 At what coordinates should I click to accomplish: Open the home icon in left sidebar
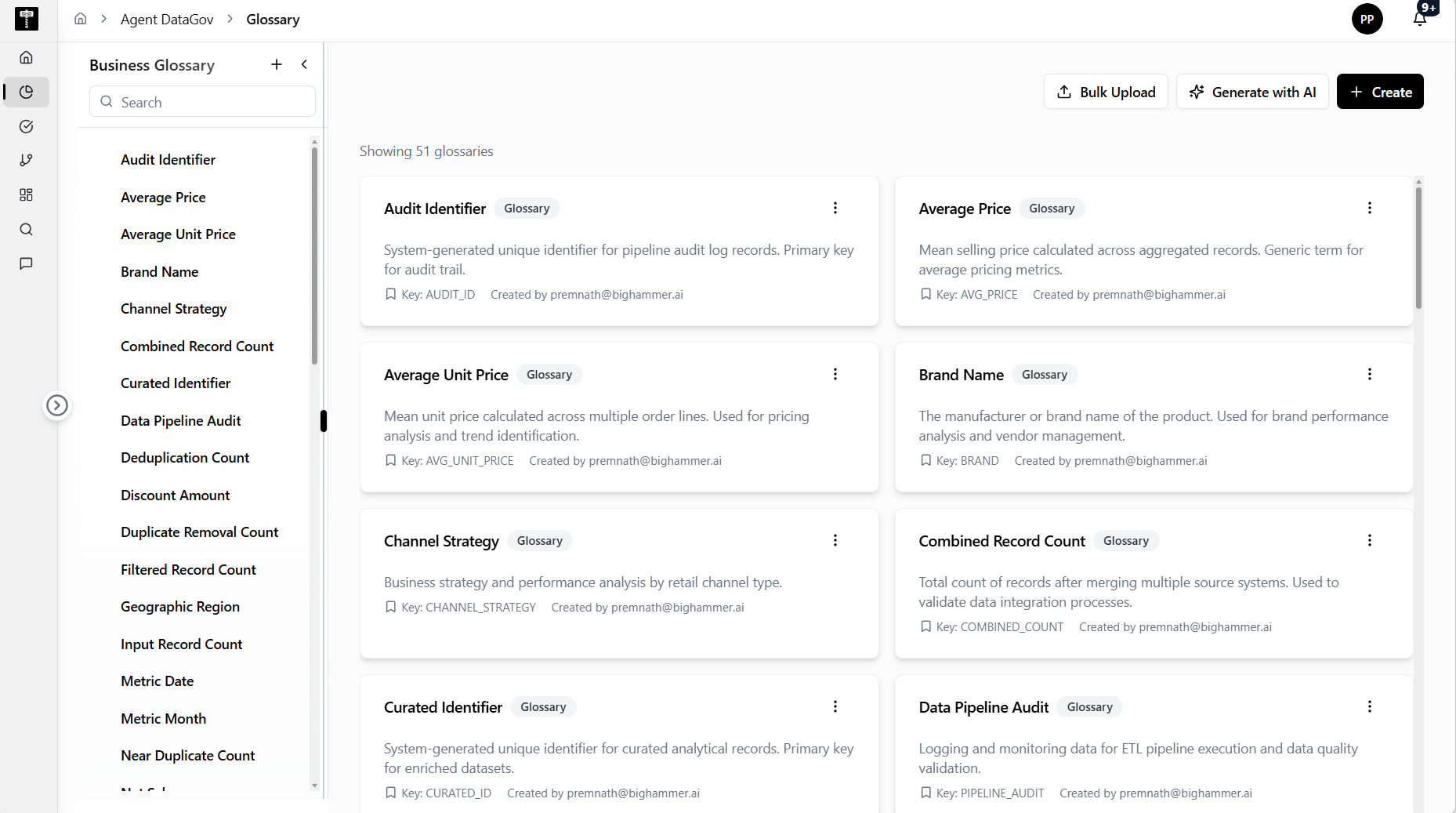coord(26,57)
